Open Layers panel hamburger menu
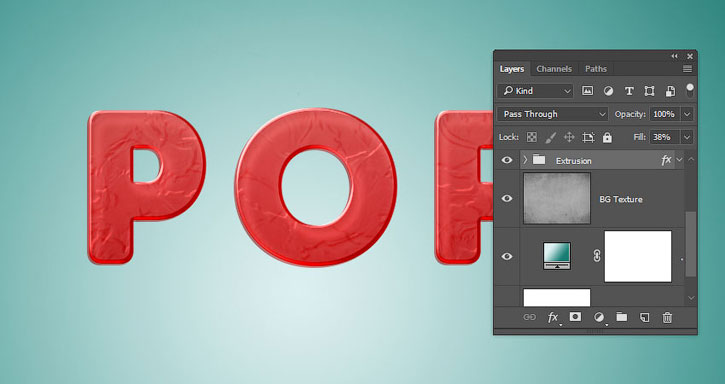Screen dimensions: 725x384 (688, 69)
